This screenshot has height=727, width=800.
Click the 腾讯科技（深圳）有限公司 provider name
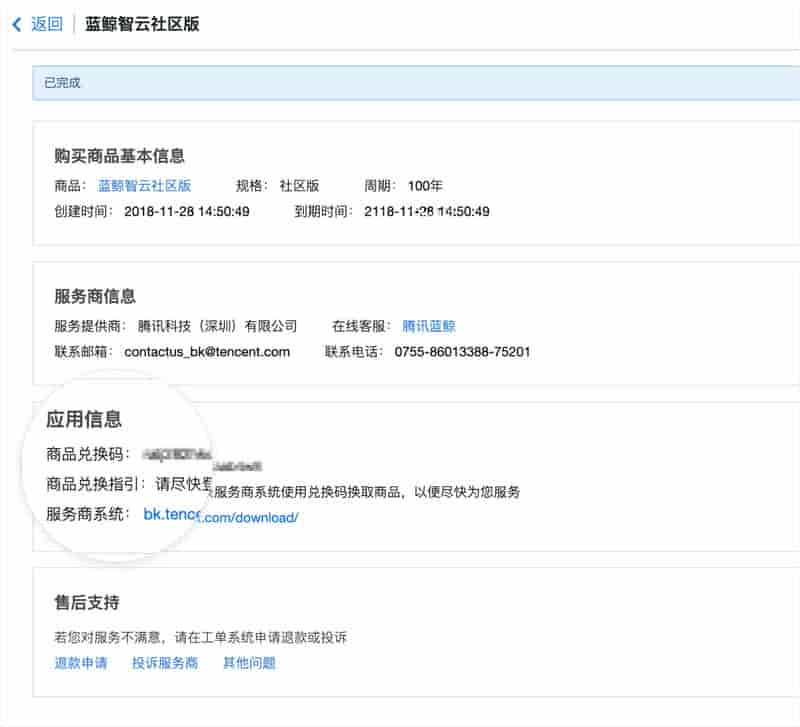(217, 326)
